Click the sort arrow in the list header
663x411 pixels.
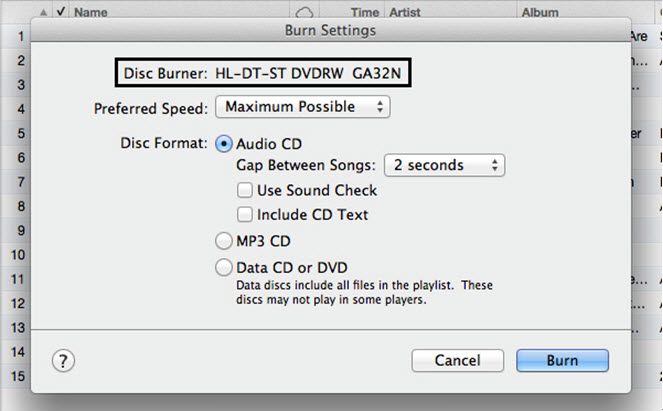tap(43, 13)
